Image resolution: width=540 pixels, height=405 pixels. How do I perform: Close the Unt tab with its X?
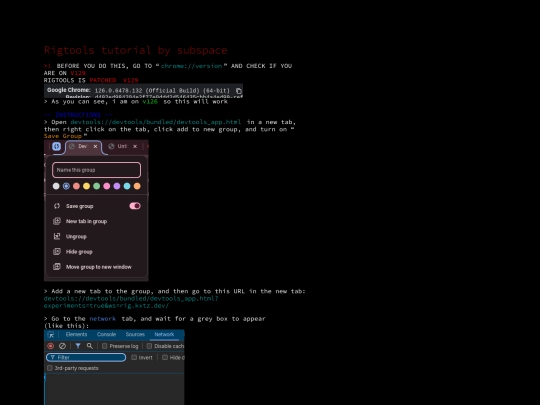tap(135, 146)
